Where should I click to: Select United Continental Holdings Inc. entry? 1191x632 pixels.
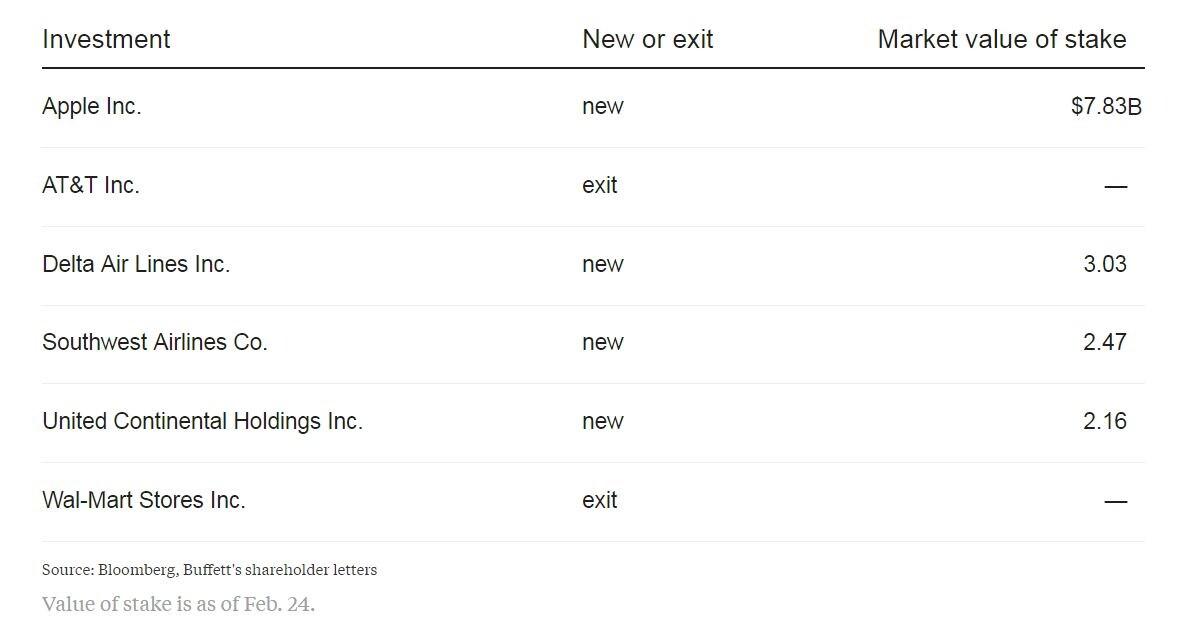click(202, 421)
